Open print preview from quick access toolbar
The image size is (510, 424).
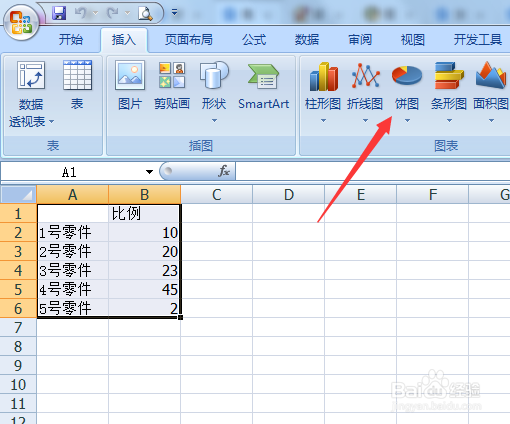[145, 14]
